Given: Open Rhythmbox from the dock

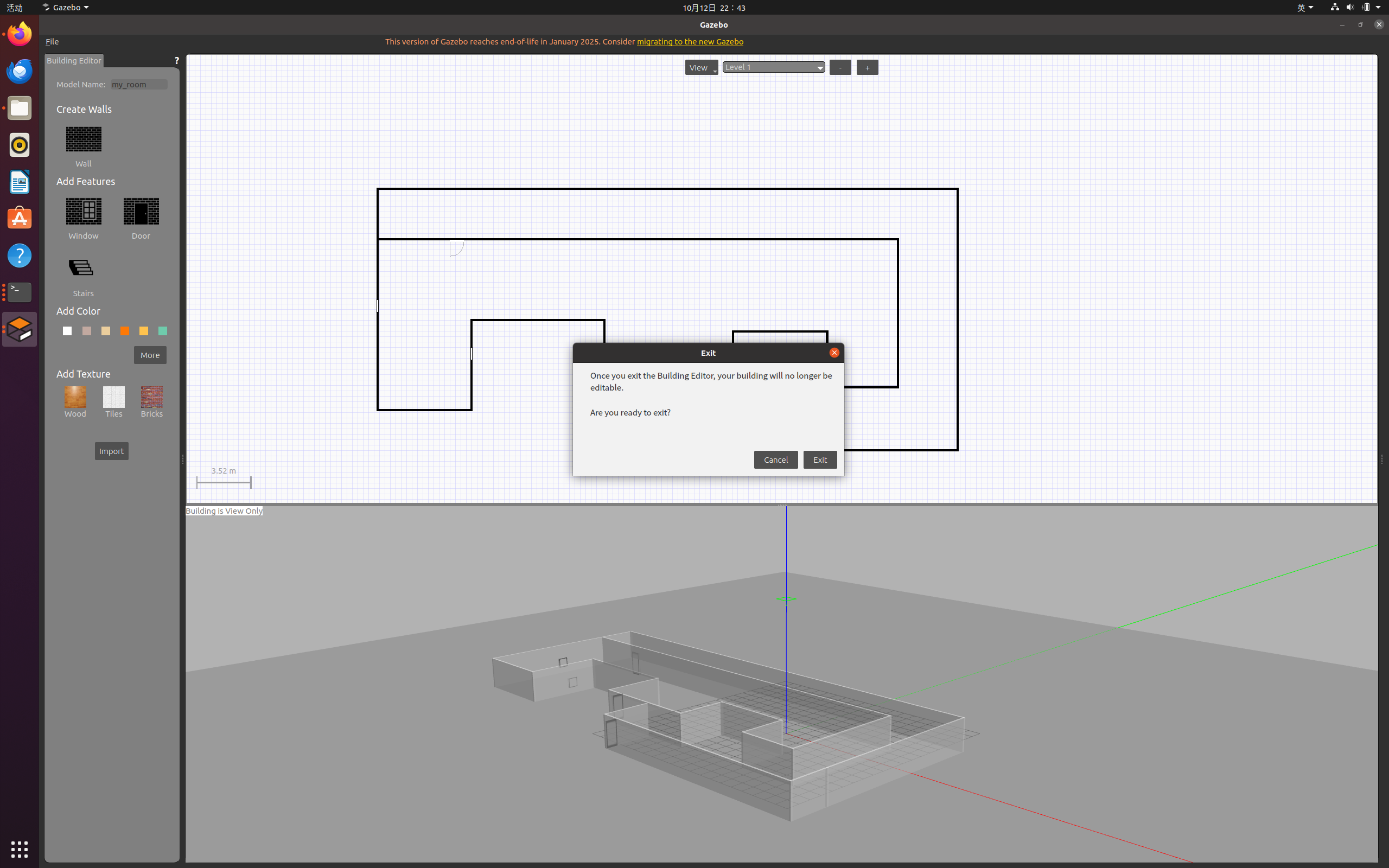Looking at the screenshot, I should coord(20,145).
